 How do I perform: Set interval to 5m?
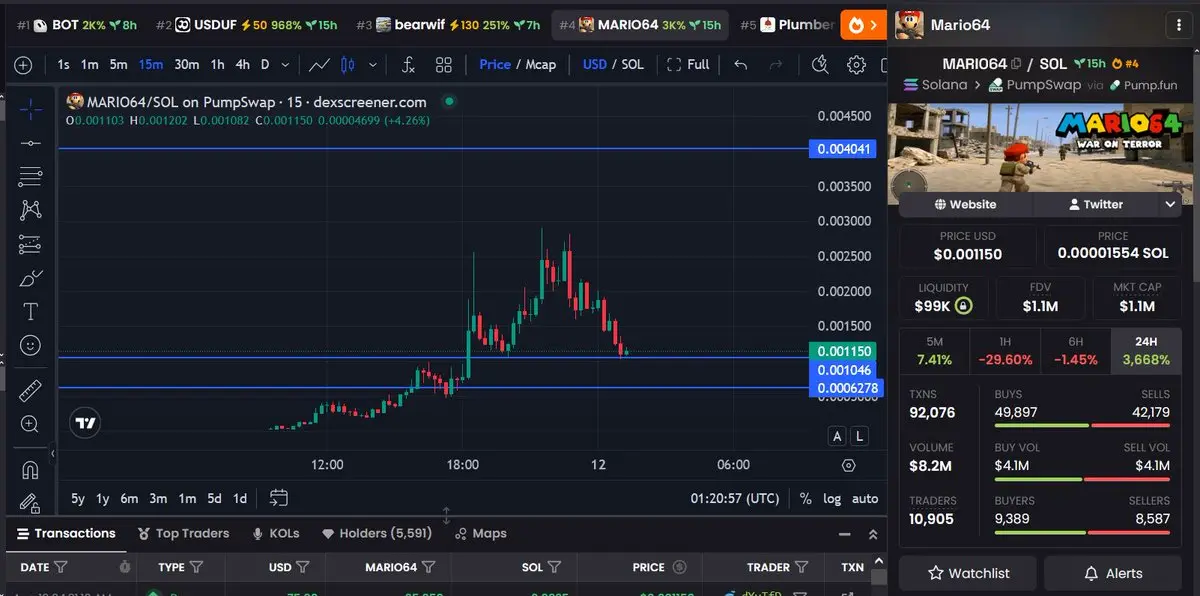[118, 64]
